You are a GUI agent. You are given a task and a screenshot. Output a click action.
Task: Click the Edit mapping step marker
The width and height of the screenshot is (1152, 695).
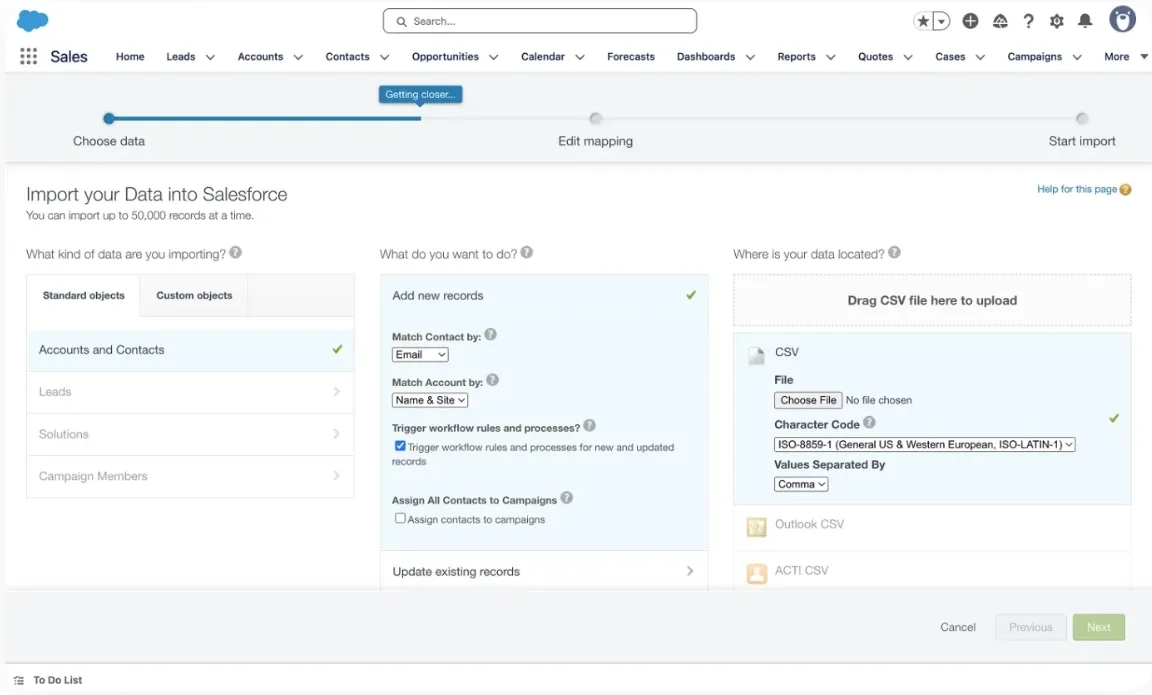[595, 118]
